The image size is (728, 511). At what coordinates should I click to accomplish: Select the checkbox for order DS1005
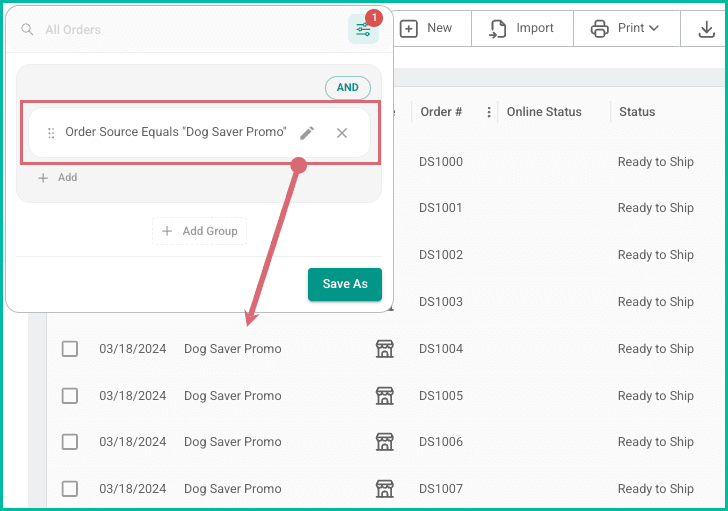point(70,396)
